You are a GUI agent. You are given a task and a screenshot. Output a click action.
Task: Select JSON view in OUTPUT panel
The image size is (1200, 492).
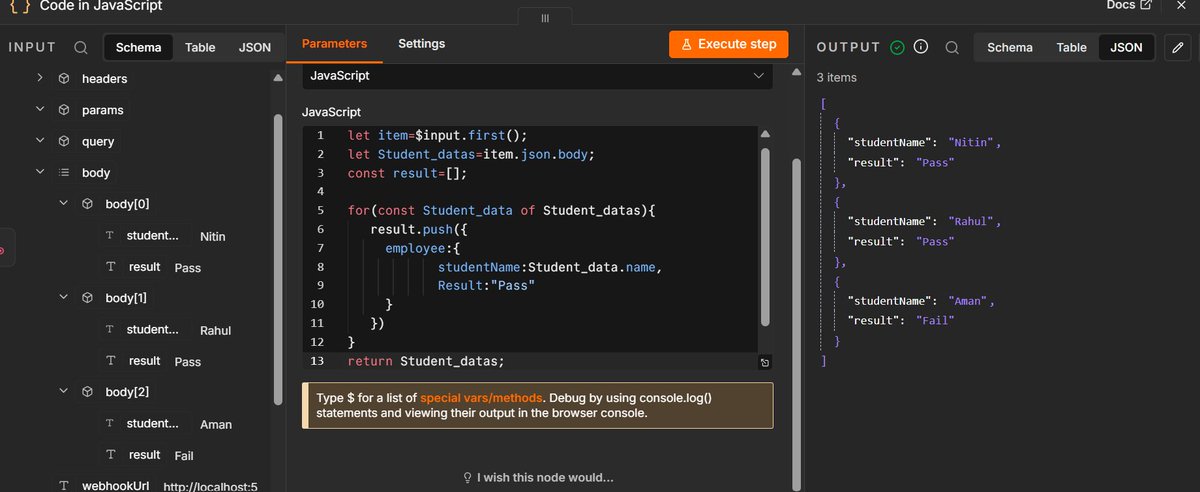pyautogui.click(x=1127, y=47)
